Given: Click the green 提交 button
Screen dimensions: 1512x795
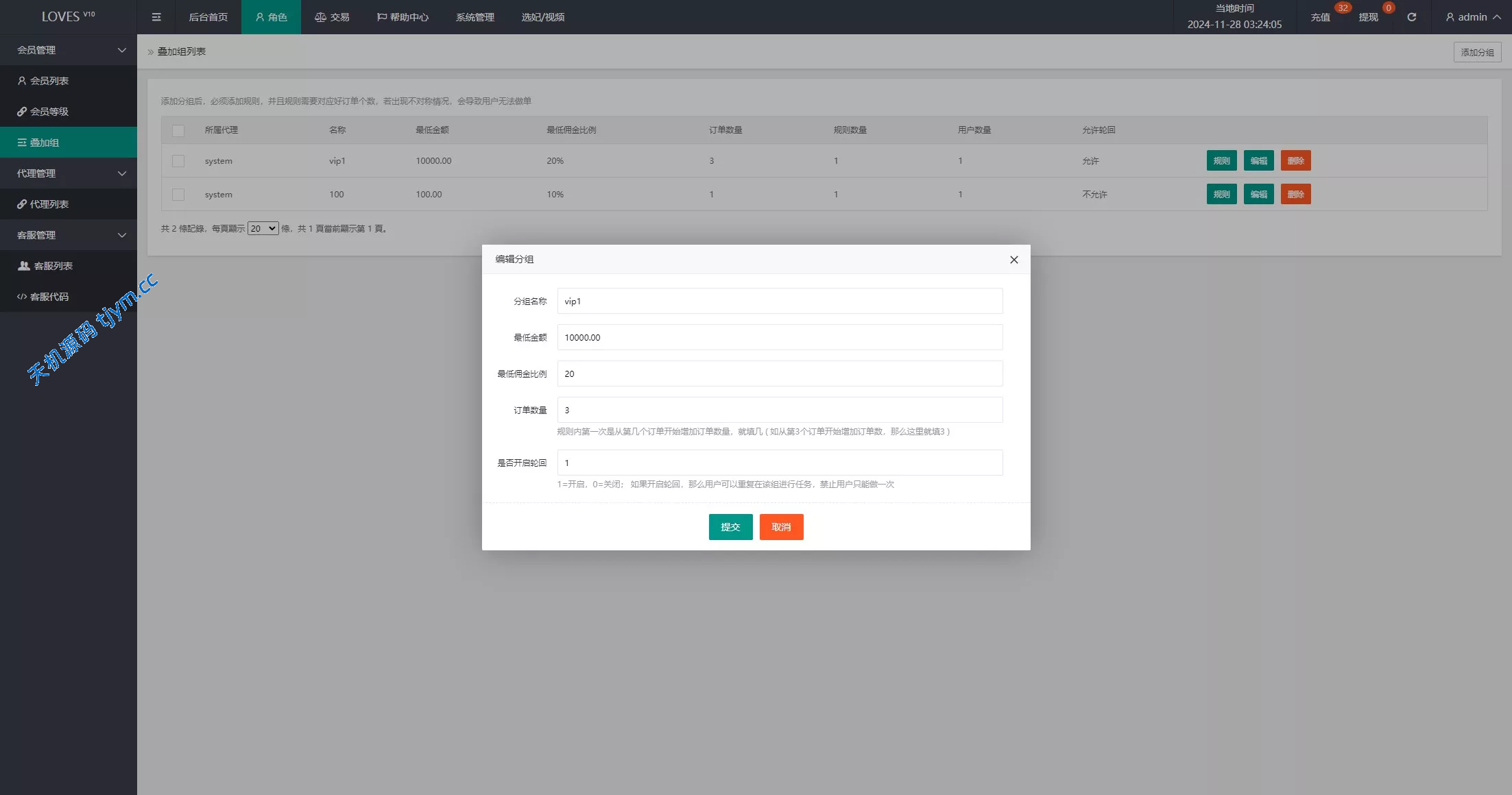Looking at the screenshot, I should tap(730, 527).
